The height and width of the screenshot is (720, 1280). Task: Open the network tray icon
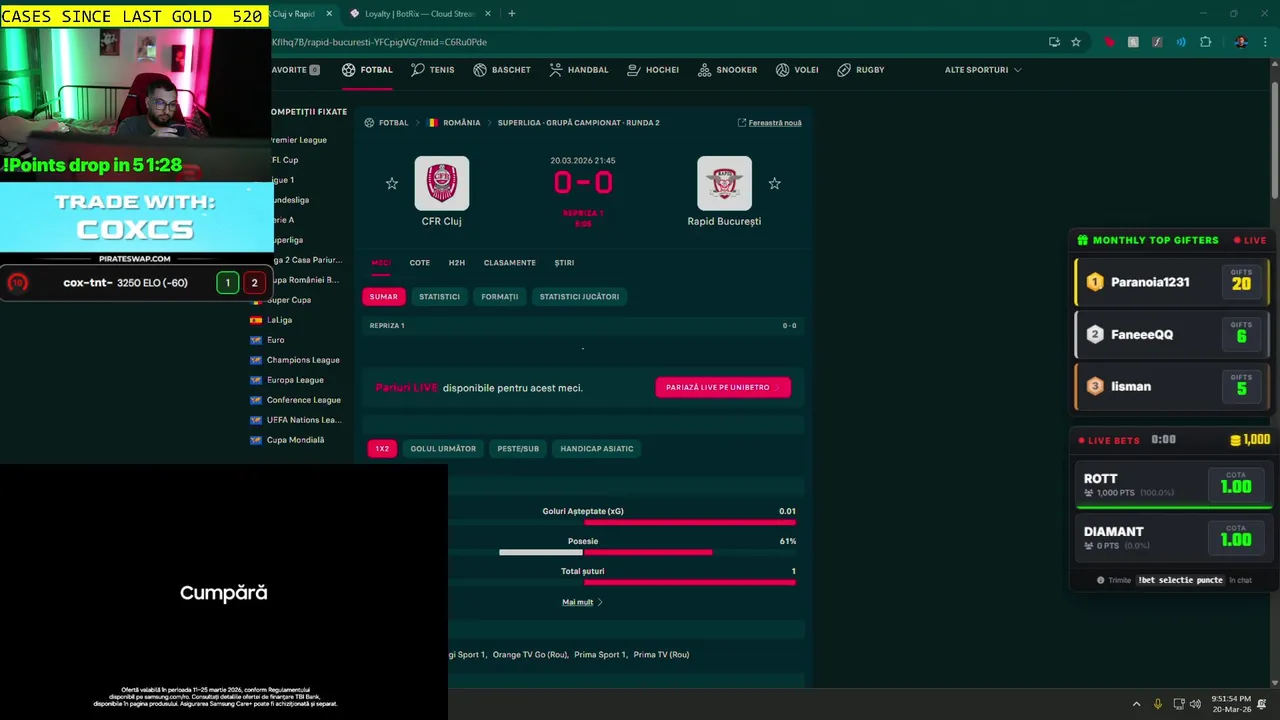1179,704
